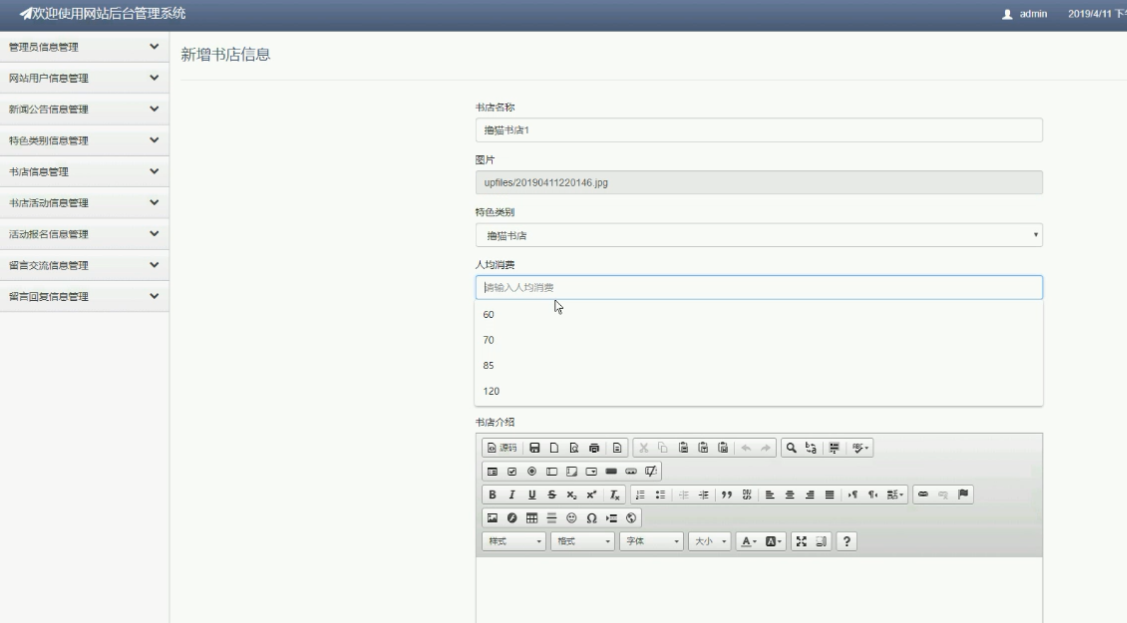Screen dimensions: 1127x623
Task: Open the editor help question mark icon
Action: pyautogui.click(x=847, y=541)
